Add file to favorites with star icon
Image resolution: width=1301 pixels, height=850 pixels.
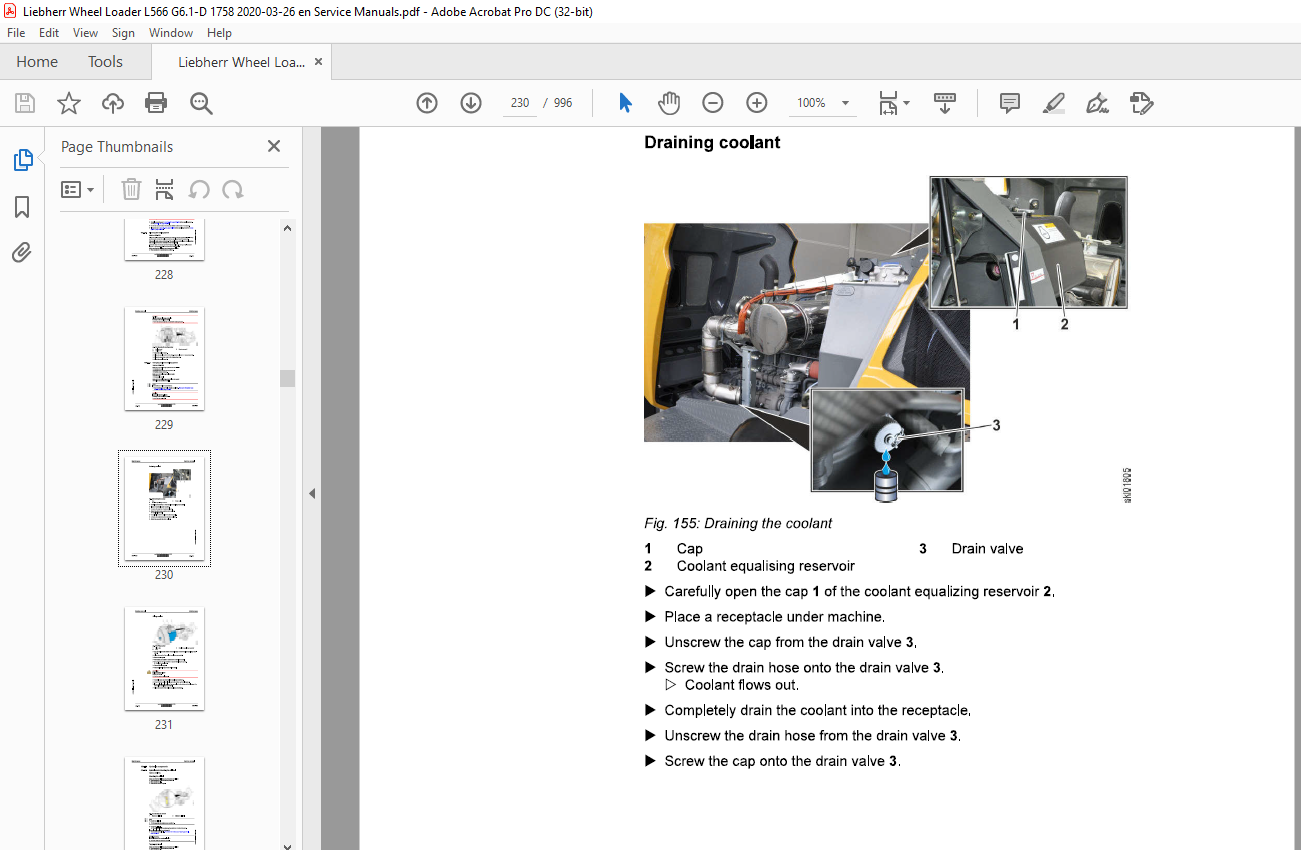pos(69,103)
